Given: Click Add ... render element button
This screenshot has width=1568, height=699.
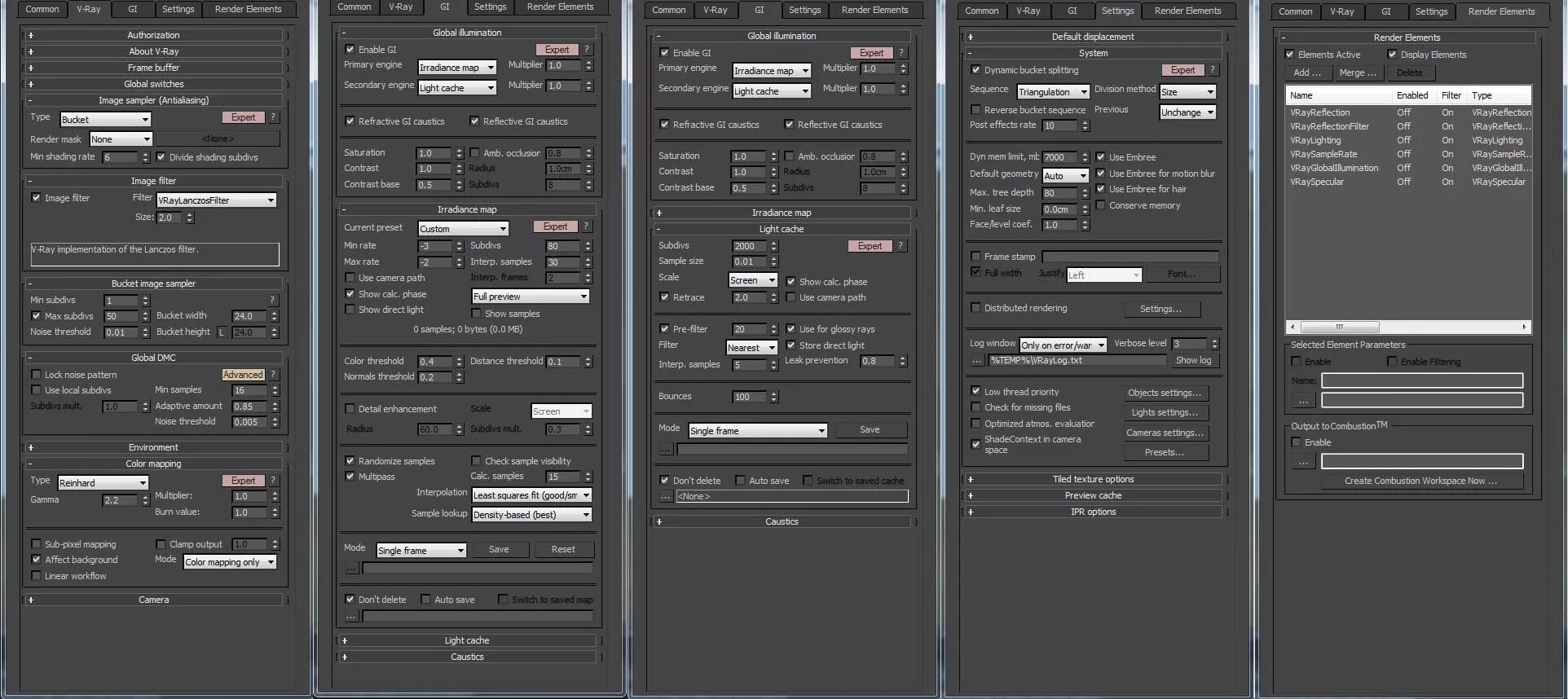Looking at the screenshot, I should click(x=1307, y=73).
